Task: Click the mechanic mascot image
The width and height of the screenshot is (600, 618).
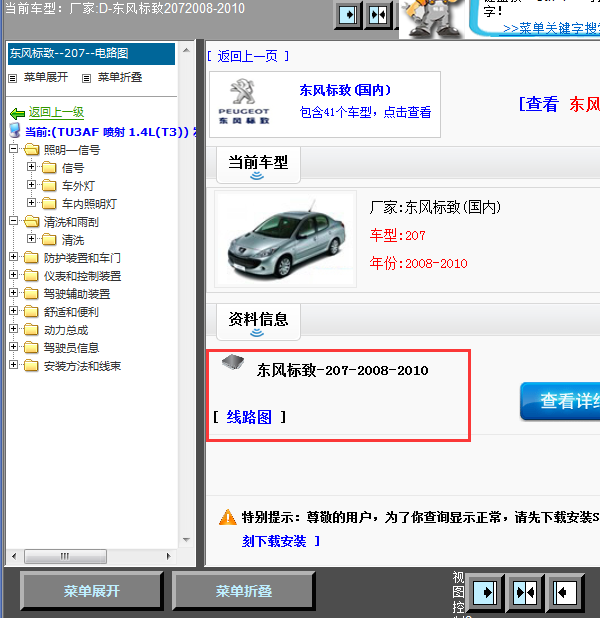Action: click(432, 19)
